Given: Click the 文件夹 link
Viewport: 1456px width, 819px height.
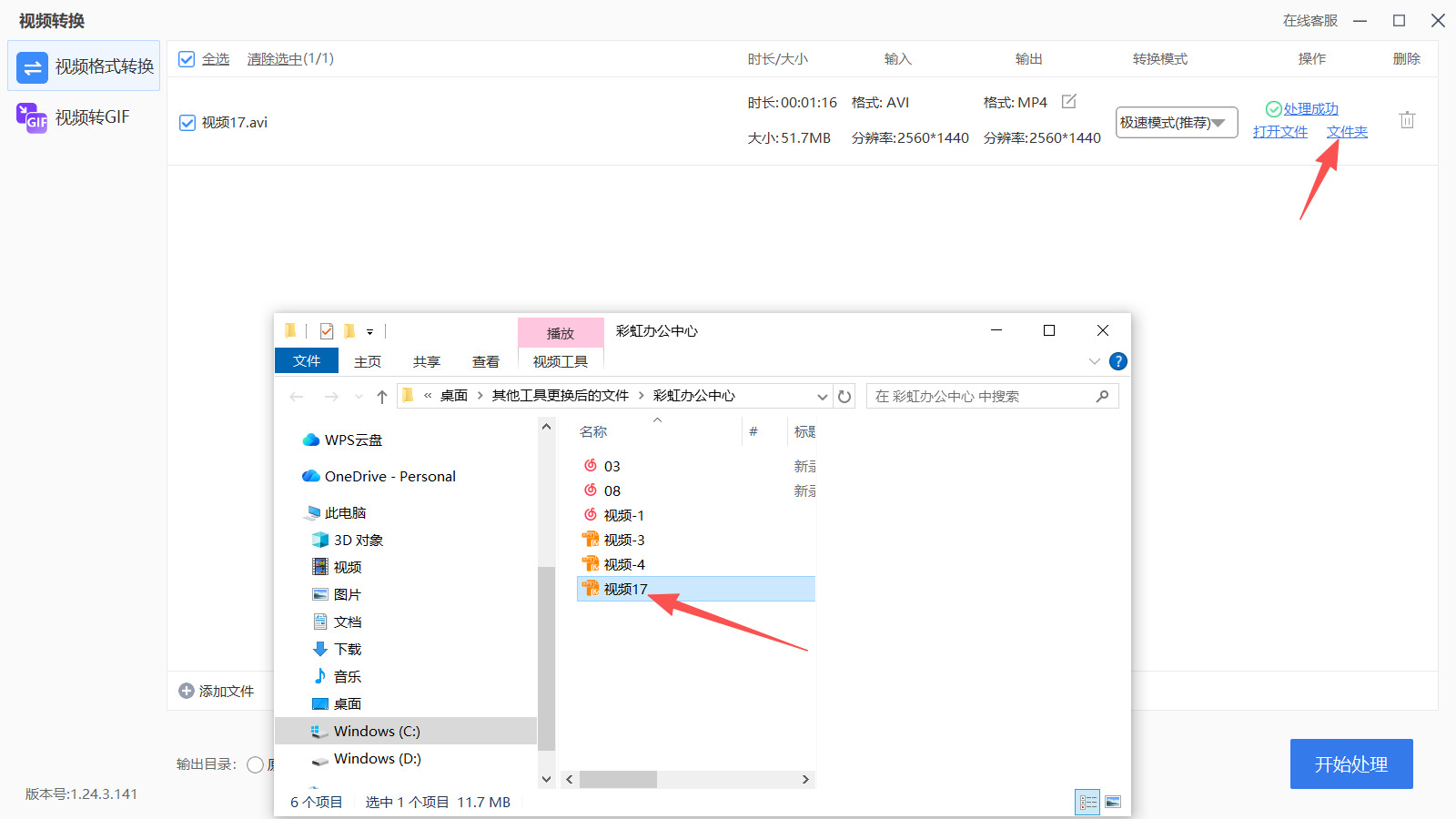Looking at the screenshot, I should (x=1347, y=131).
